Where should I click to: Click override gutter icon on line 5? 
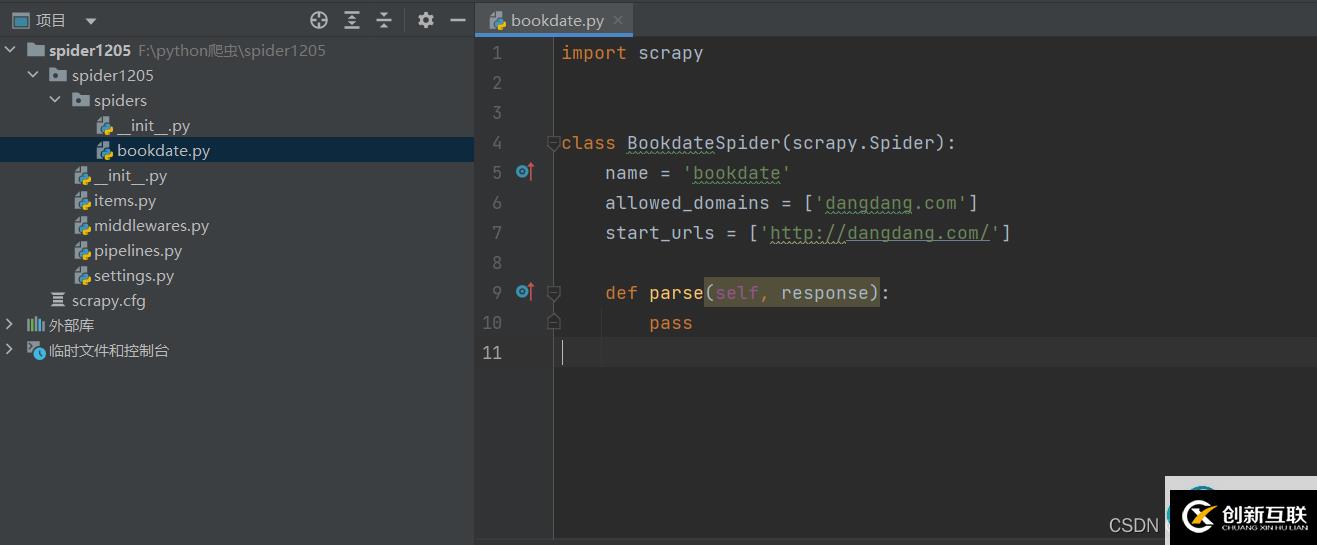(x=524, y=172)
